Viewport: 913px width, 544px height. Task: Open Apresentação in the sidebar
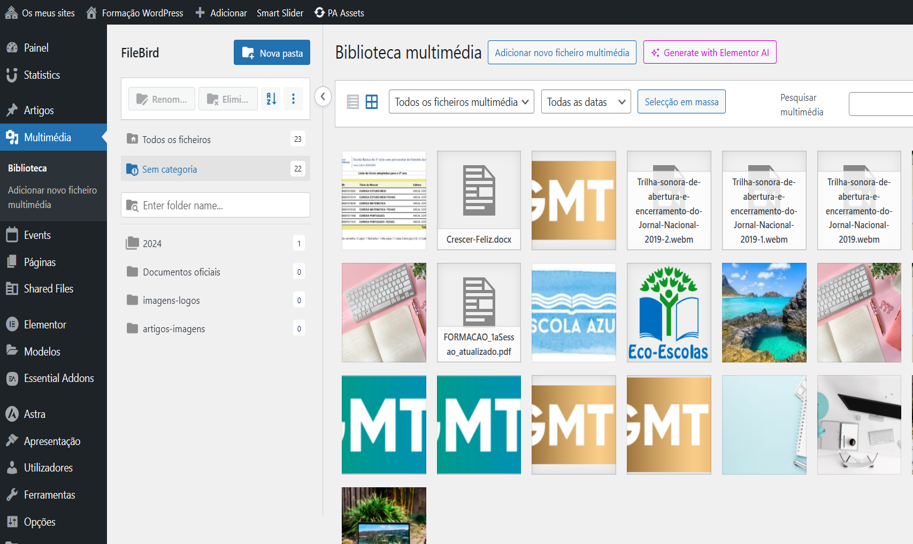point(53,441)
